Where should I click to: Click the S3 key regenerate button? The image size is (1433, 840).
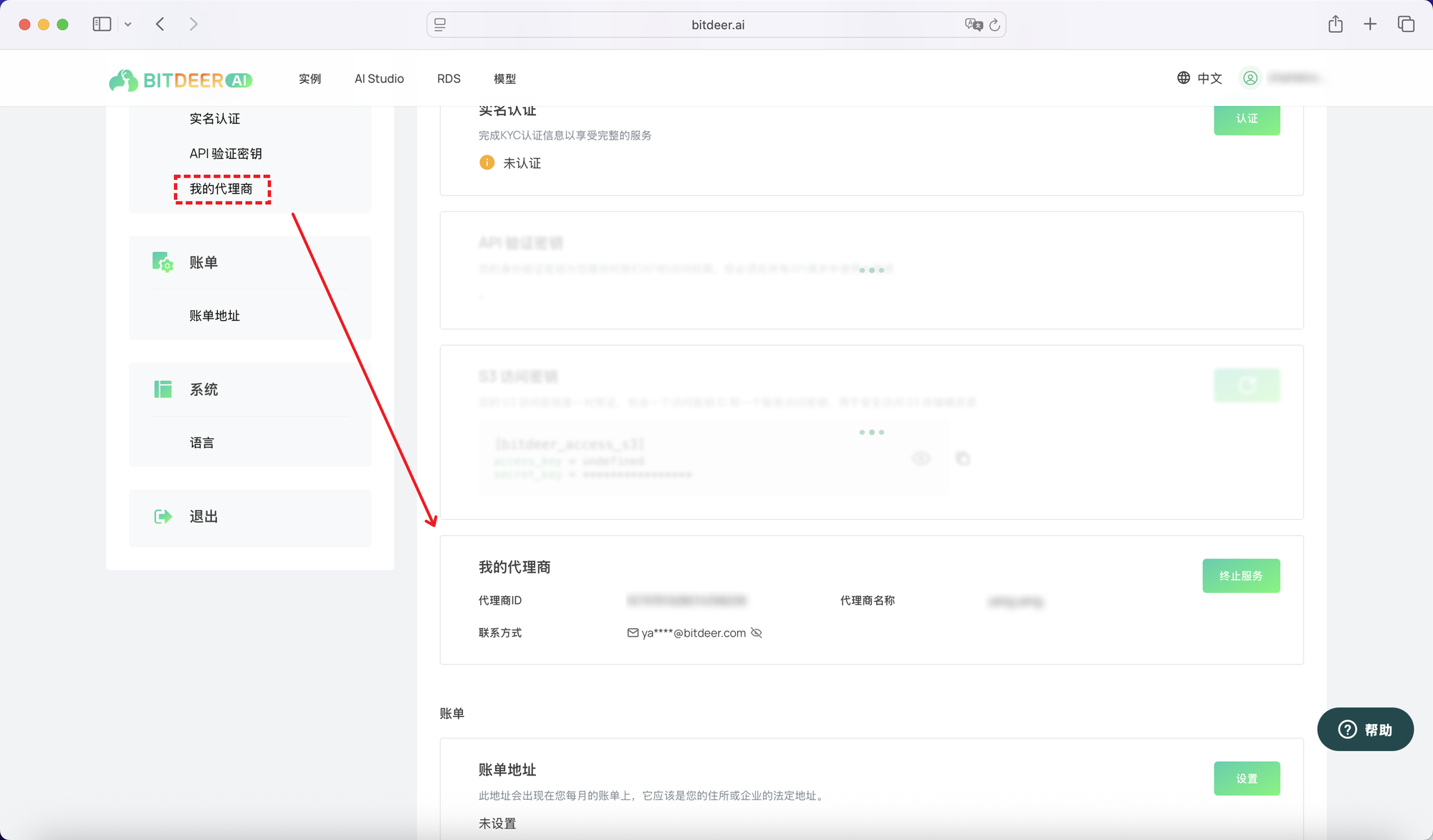click(1247, 385)
